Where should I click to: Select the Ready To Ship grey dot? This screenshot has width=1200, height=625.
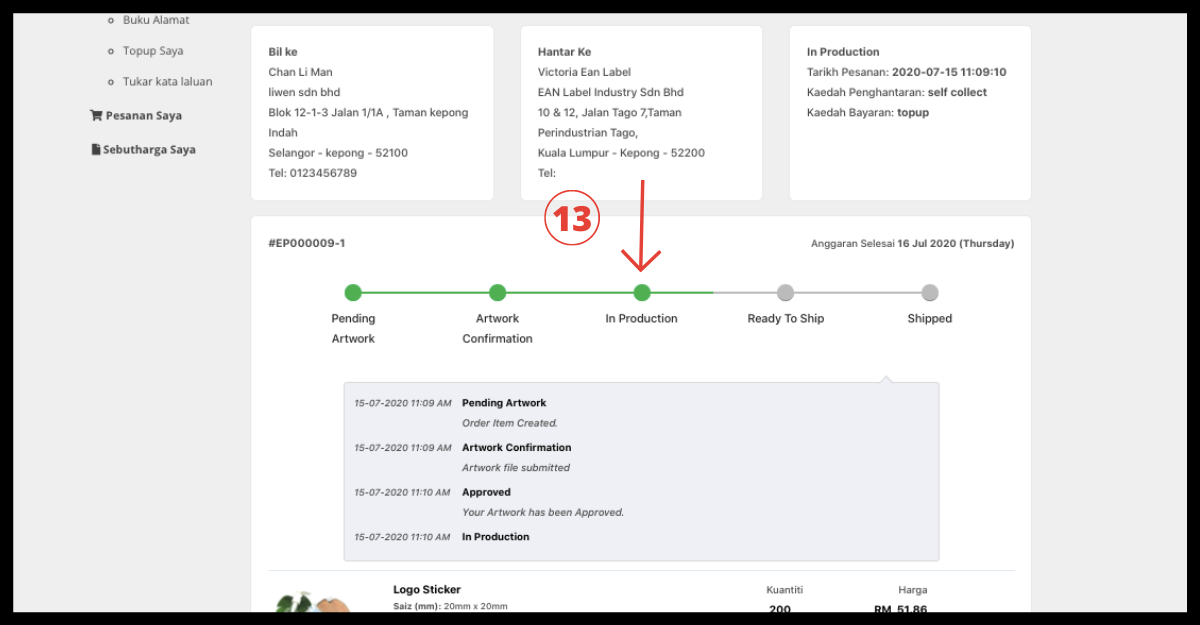786,293
